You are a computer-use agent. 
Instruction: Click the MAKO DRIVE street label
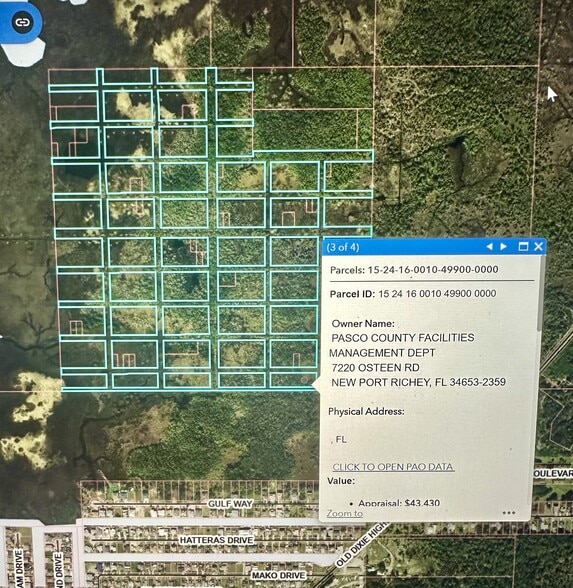(x=279, y=575)
